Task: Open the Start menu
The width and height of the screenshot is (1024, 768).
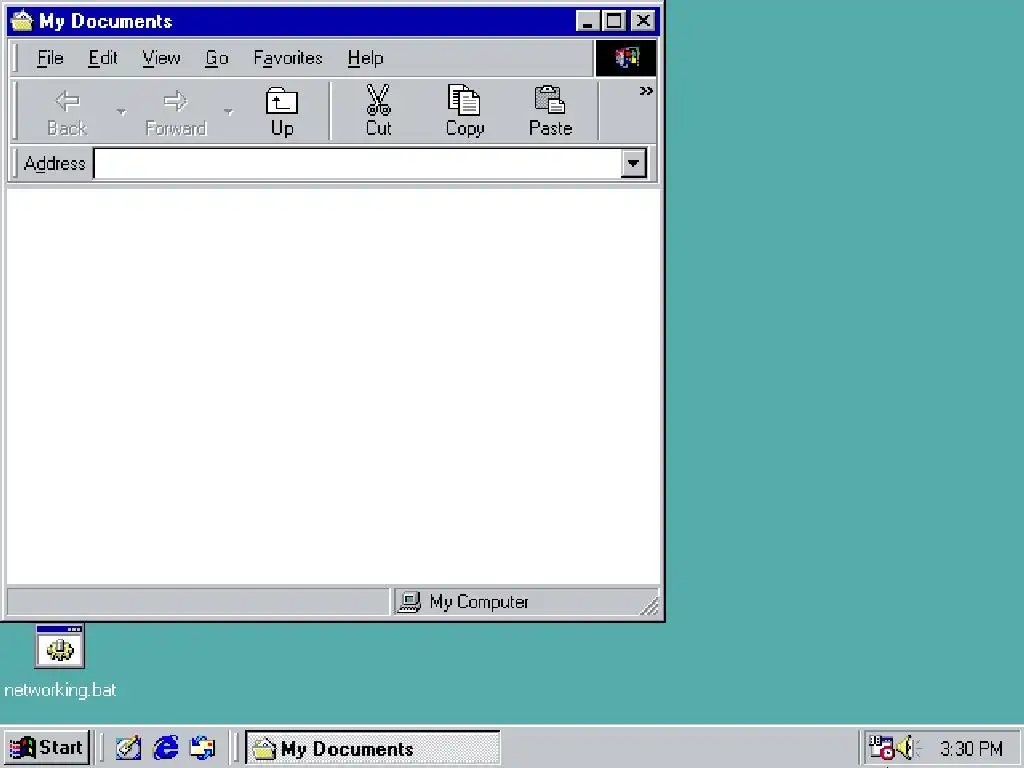Action: coord(46,748)
